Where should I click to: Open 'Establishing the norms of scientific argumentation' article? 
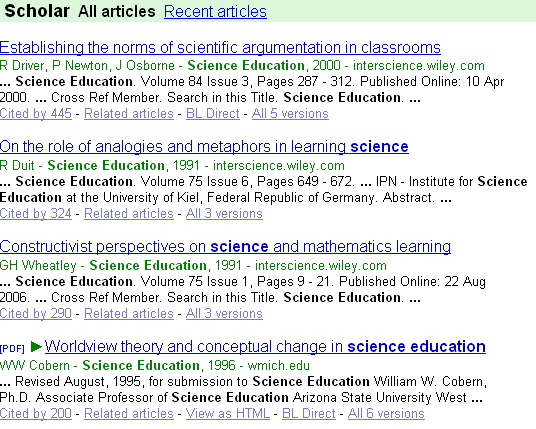tap(220, 48)
